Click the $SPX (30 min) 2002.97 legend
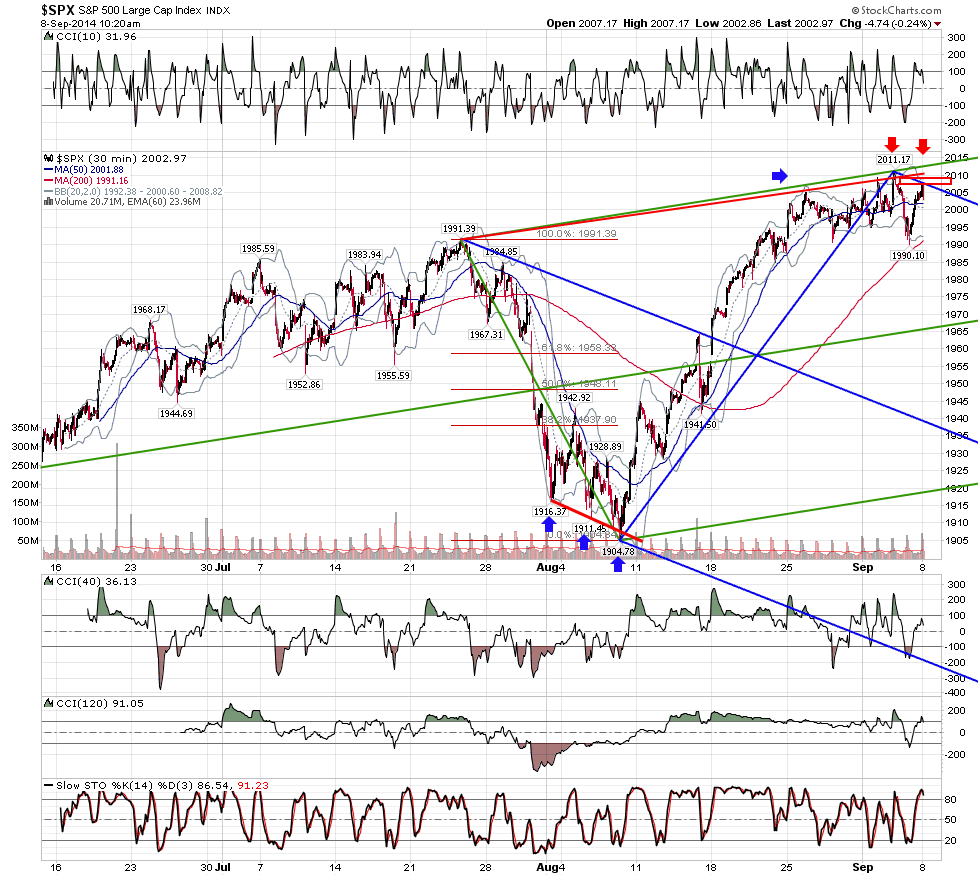Image resolution: width=978 pixels, height=878 pixels. point(122,158)
